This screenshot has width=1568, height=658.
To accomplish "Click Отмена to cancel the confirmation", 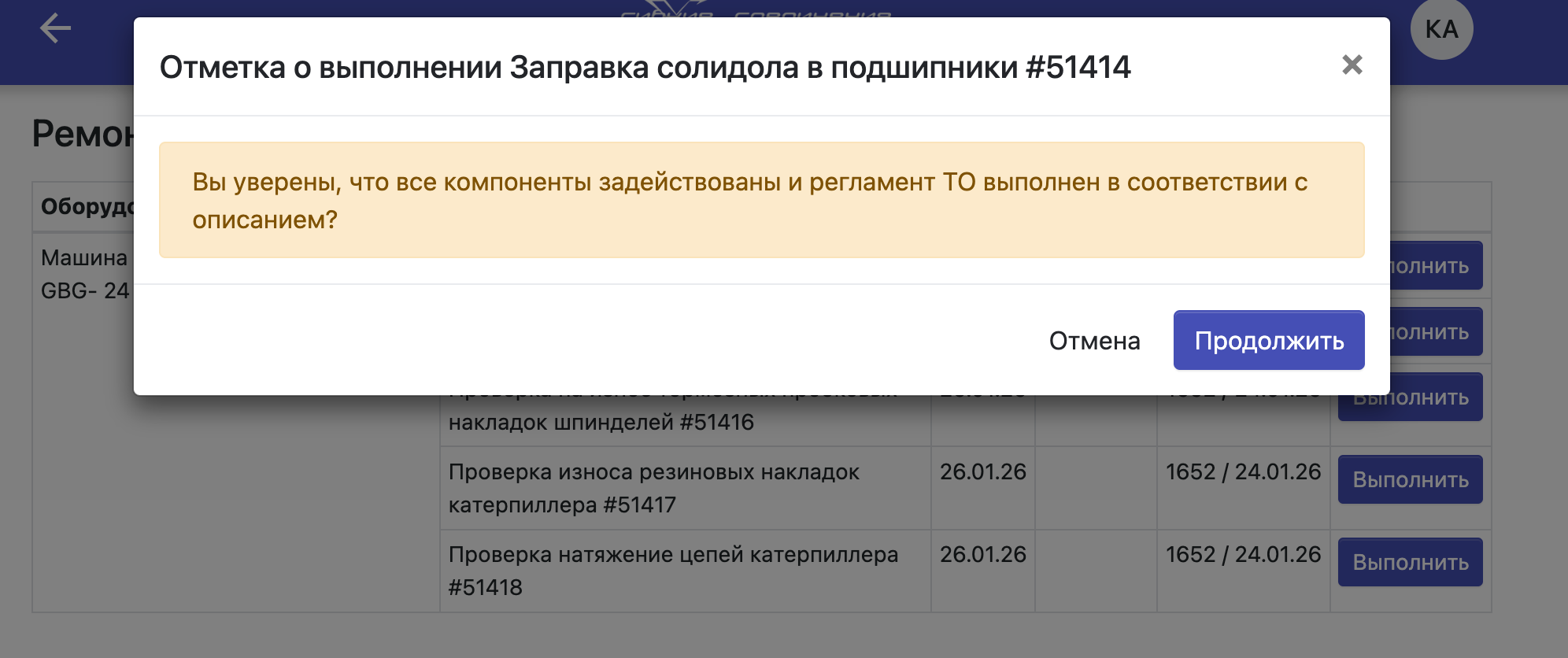I will [x=1094, y=341].
